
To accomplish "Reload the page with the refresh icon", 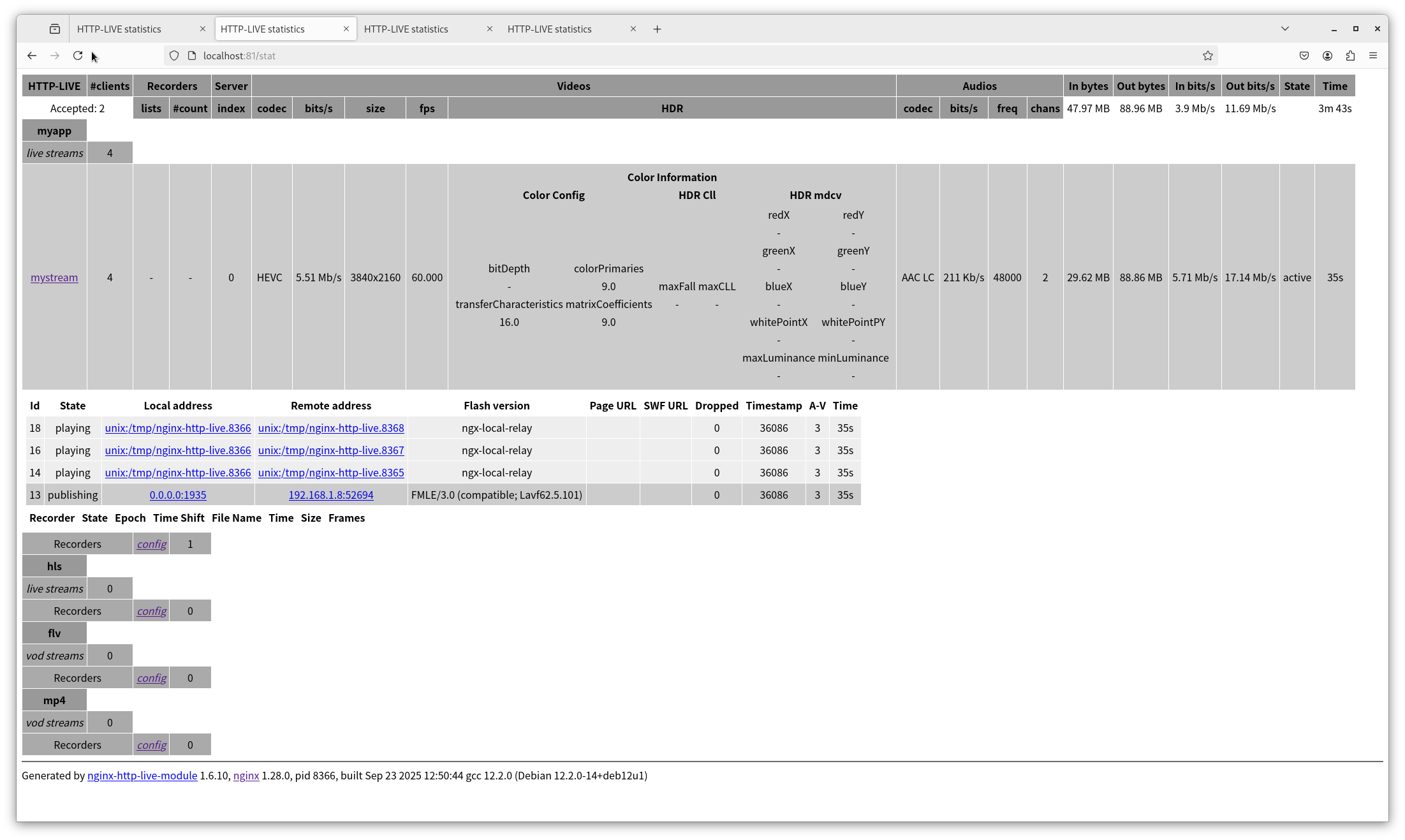I will pos(78,56).
